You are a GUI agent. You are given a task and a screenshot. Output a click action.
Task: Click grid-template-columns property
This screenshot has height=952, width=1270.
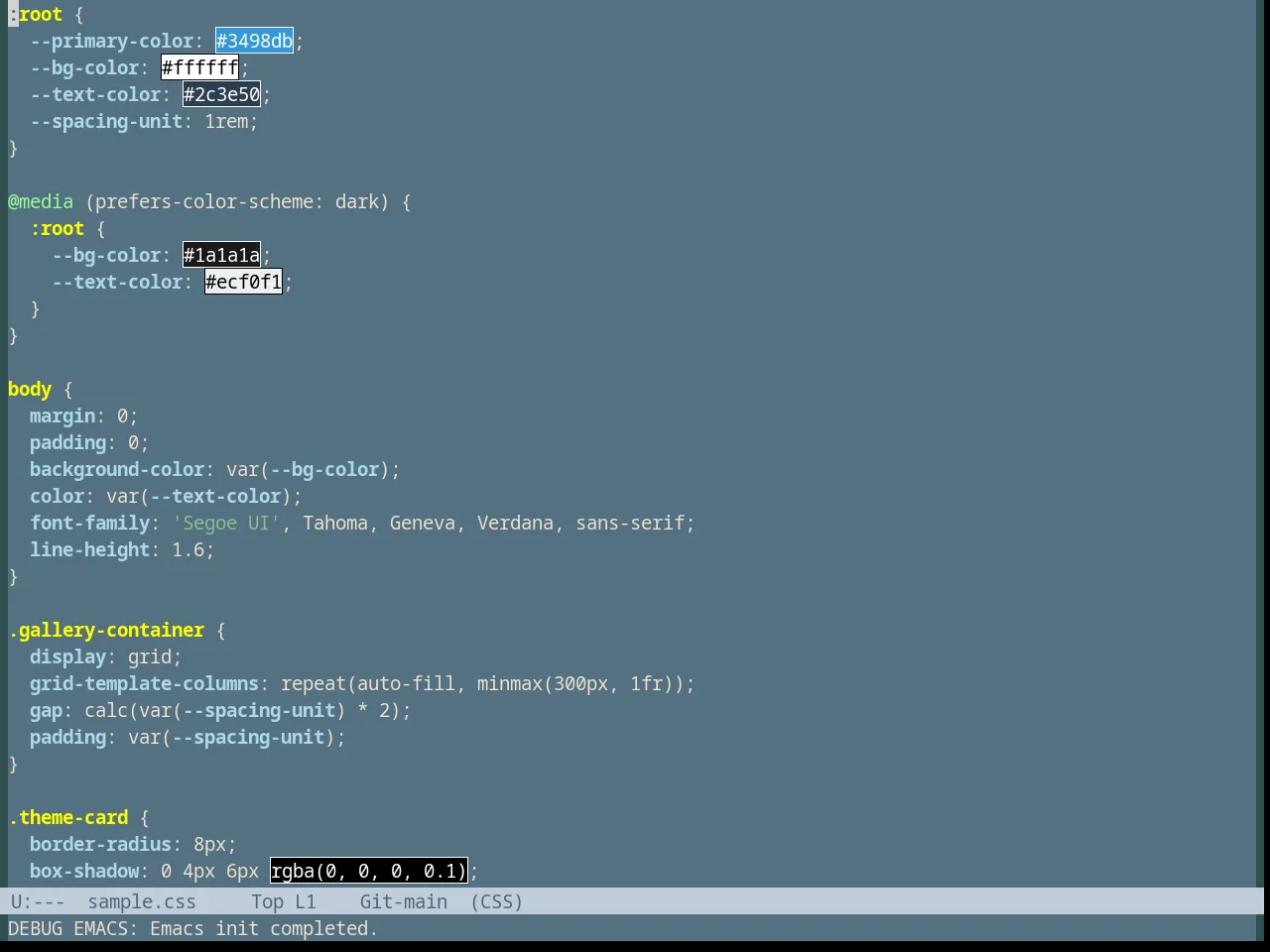click(x=144, y=683)
